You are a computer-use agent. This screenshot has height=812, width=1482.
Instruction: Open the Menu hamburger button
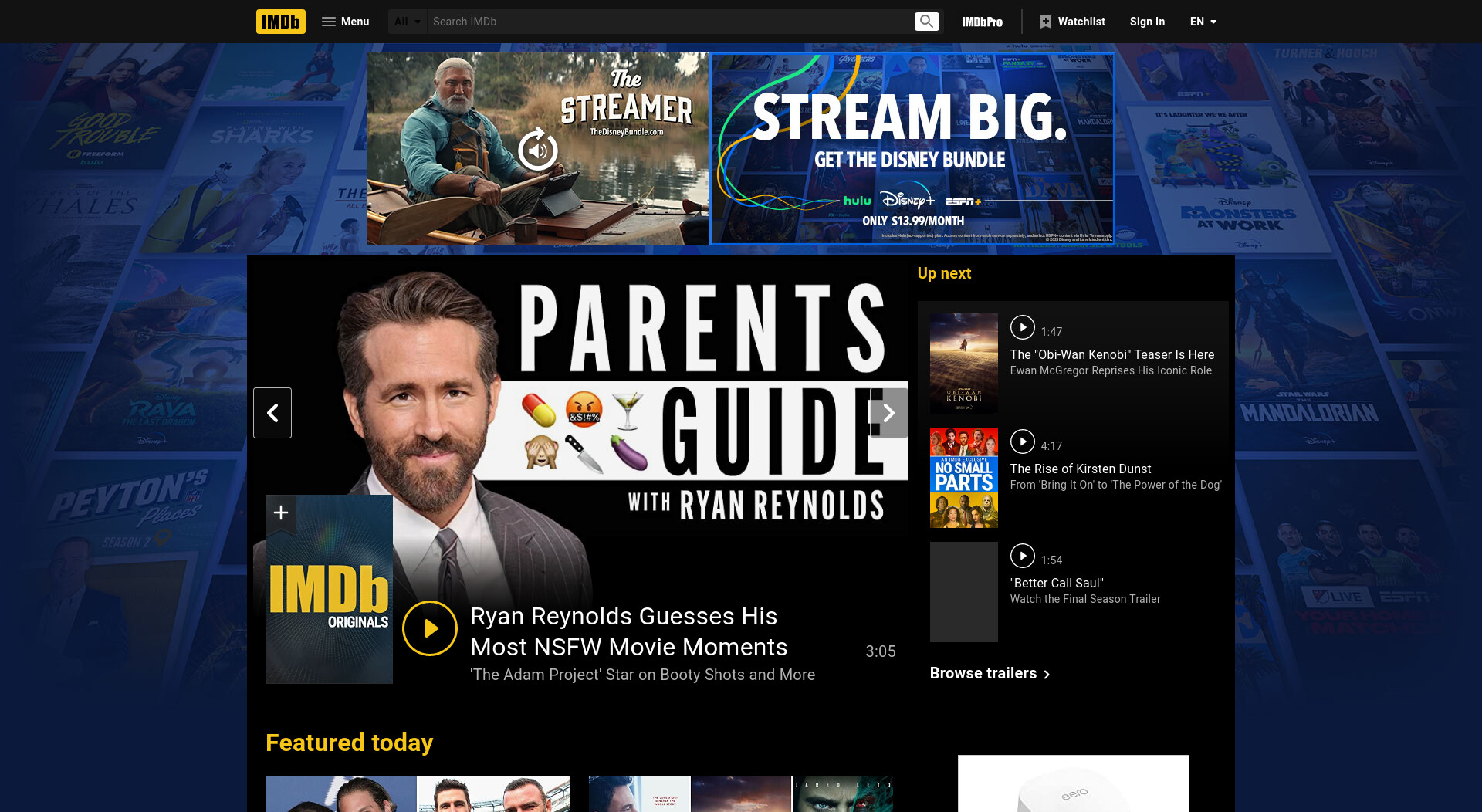click(345, 22)
